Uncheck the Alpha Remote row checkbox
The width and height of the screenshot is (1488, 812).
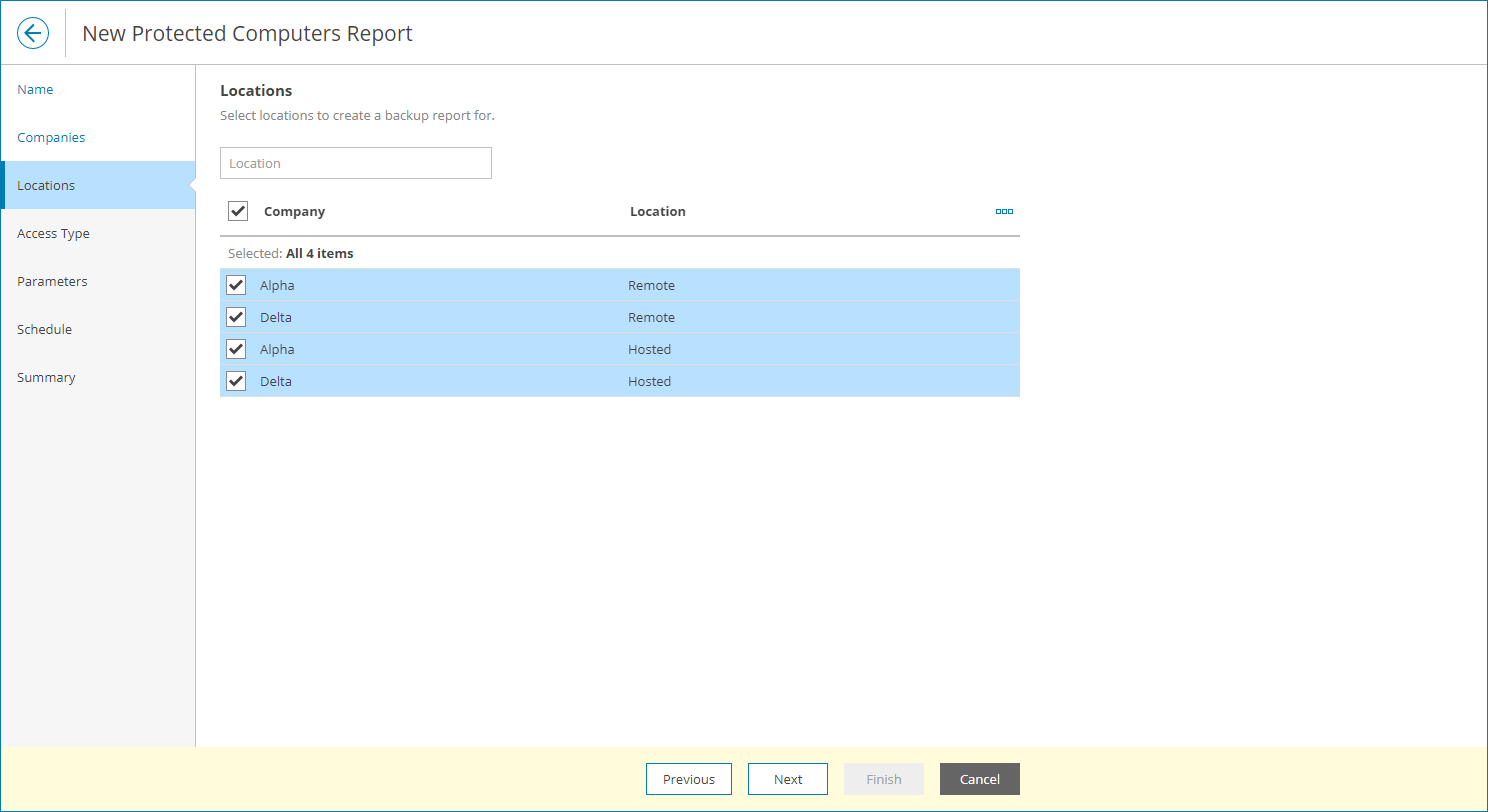pyautogui.click(x=236, y=285)
